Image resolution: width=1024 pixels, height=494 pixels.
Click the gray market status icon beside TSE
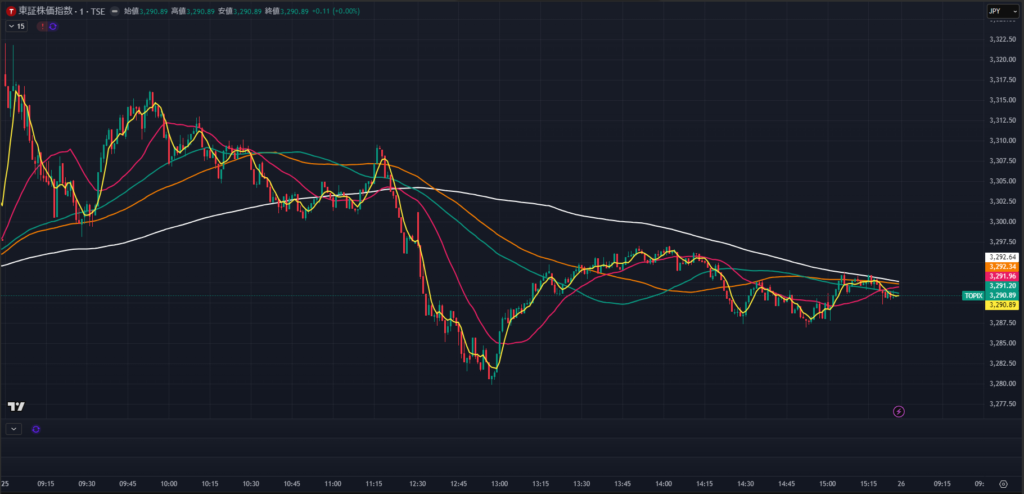pyautogui.click(x=116, y=10)
